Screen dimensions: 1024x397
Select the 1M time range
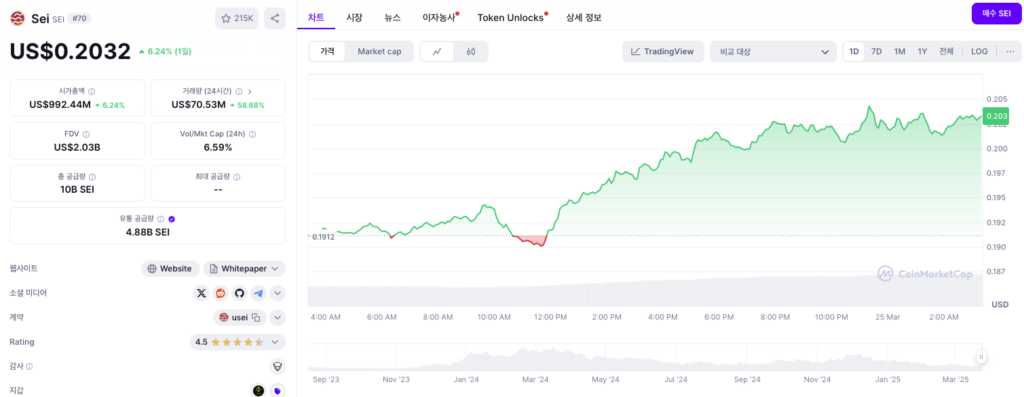899,52
